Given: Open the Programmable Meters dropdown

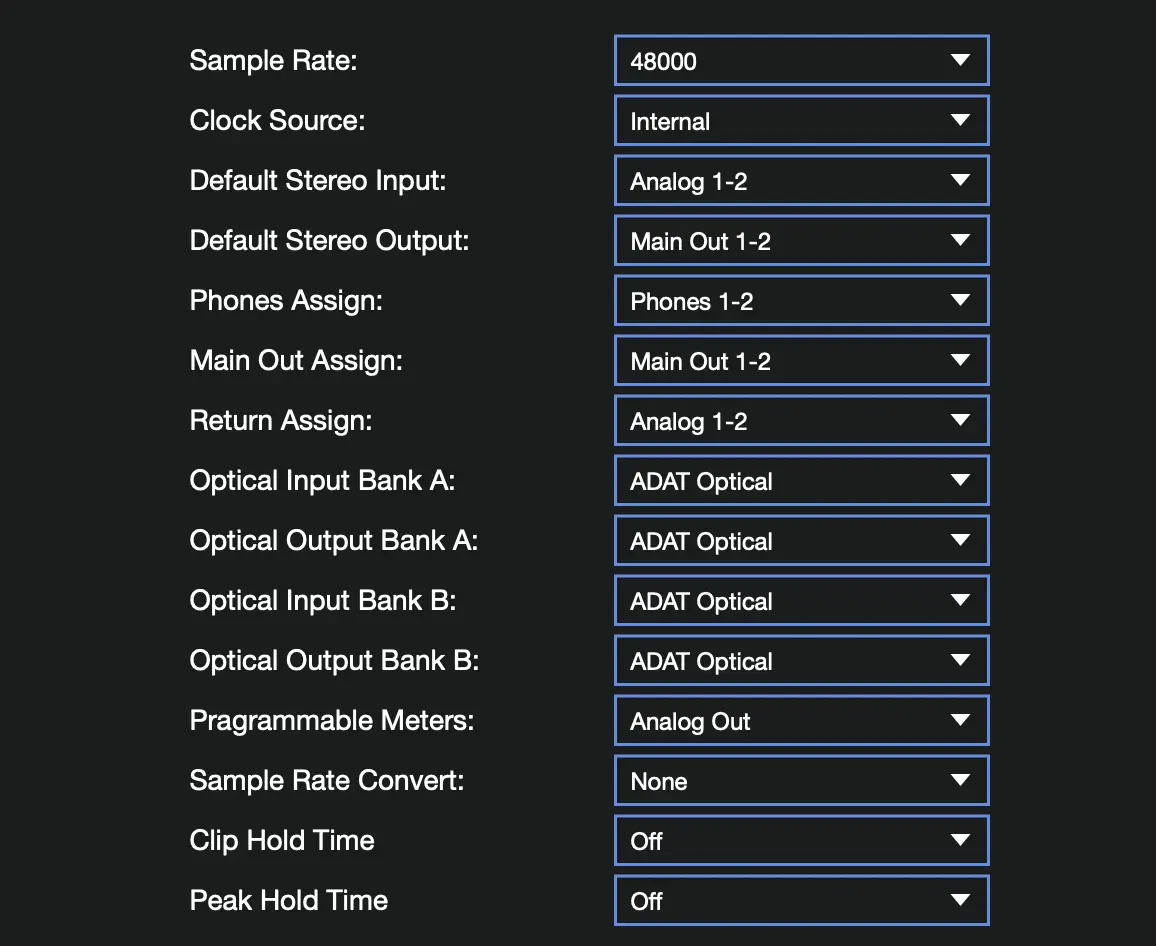Looking at the screenshot, I should click(800, 721).
